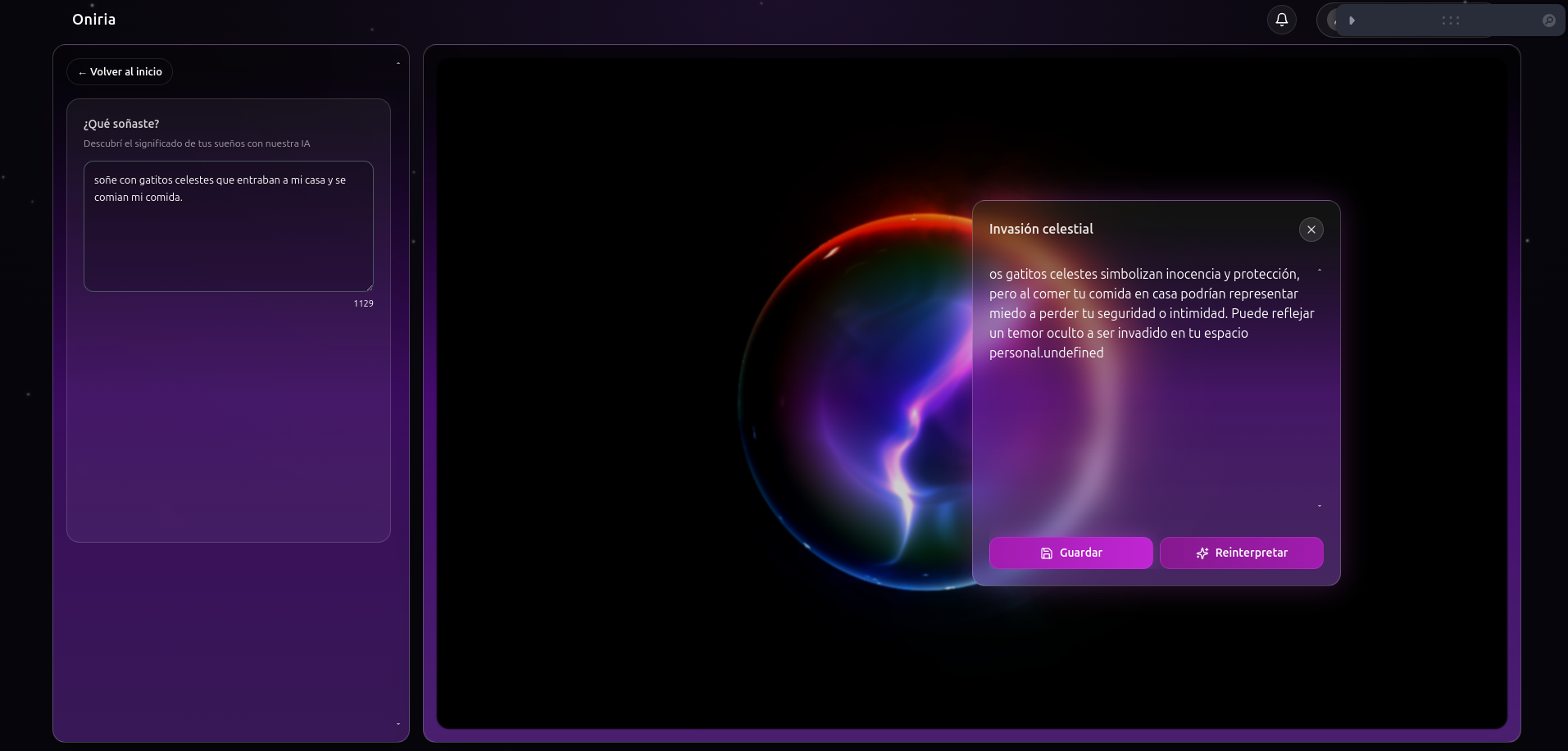Click the six-dot drag handle
This screenshot has width=1568, height=751.
[x=1450, y=20]
